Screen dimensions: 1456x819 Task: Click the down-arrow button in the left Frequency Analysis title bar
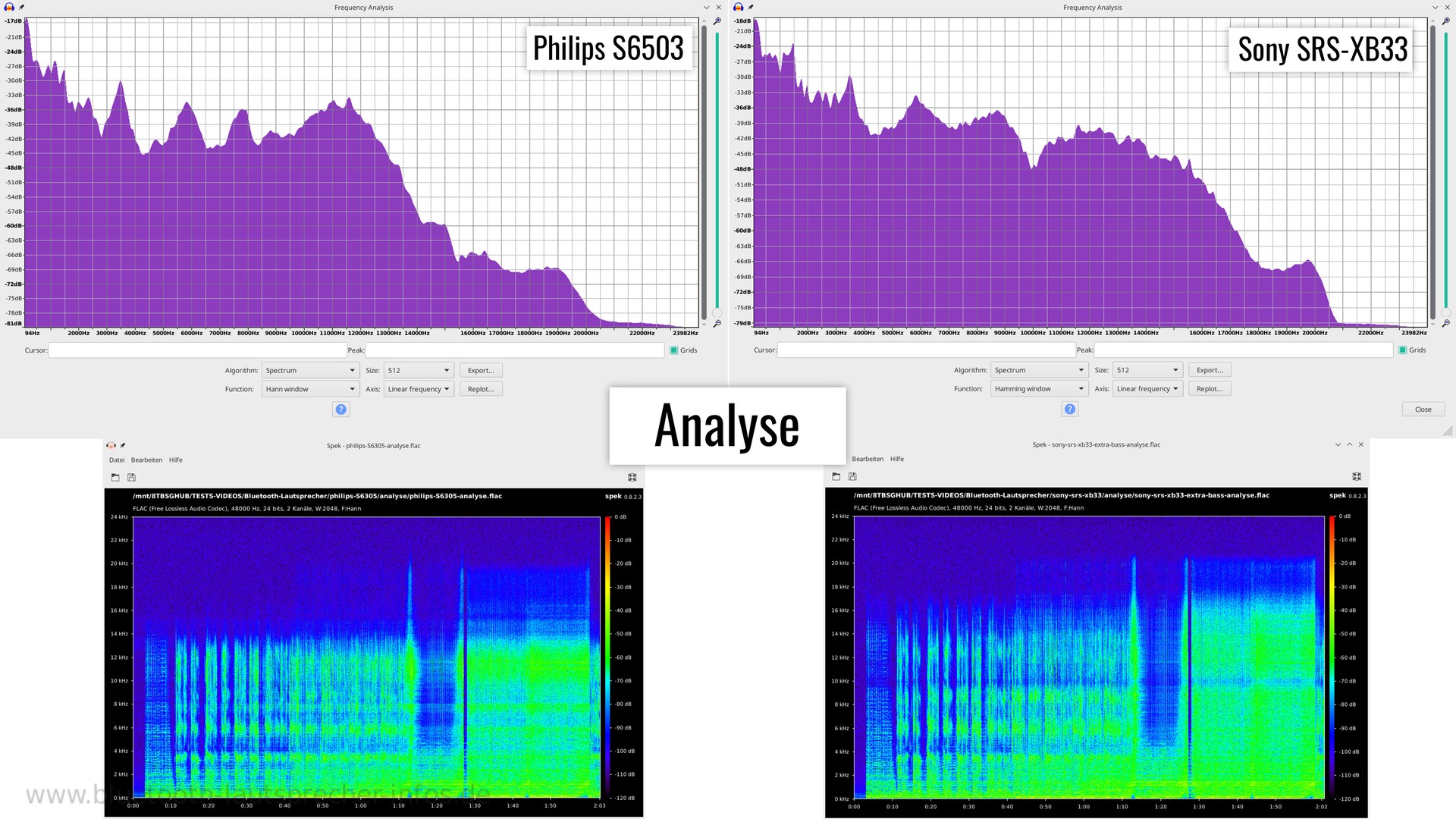pos(707,8)
